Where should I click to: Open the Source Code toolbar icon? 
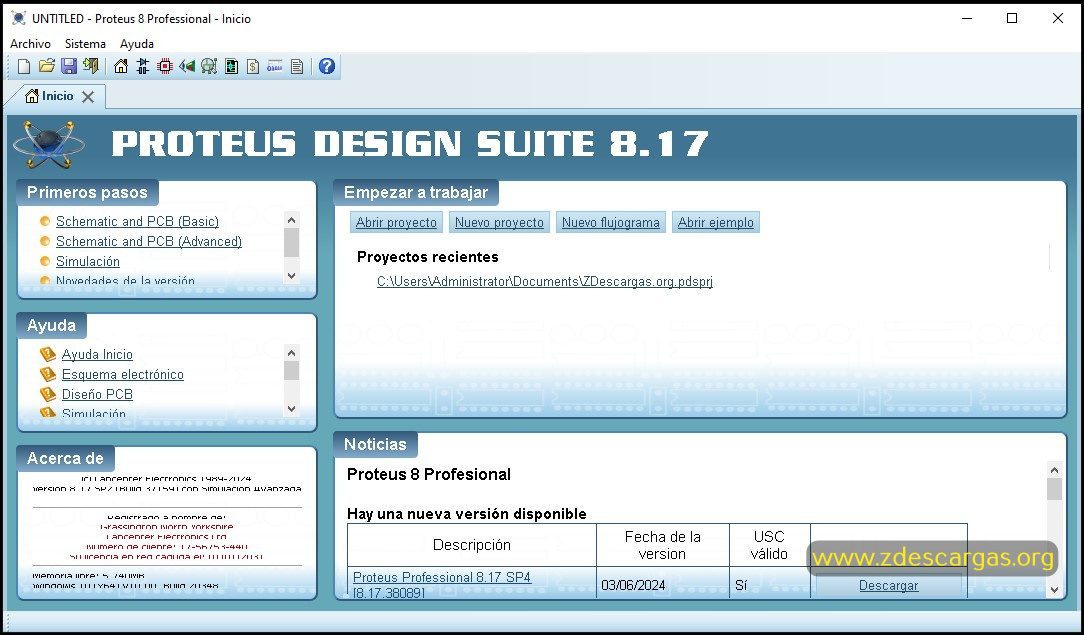coord(275,66)
